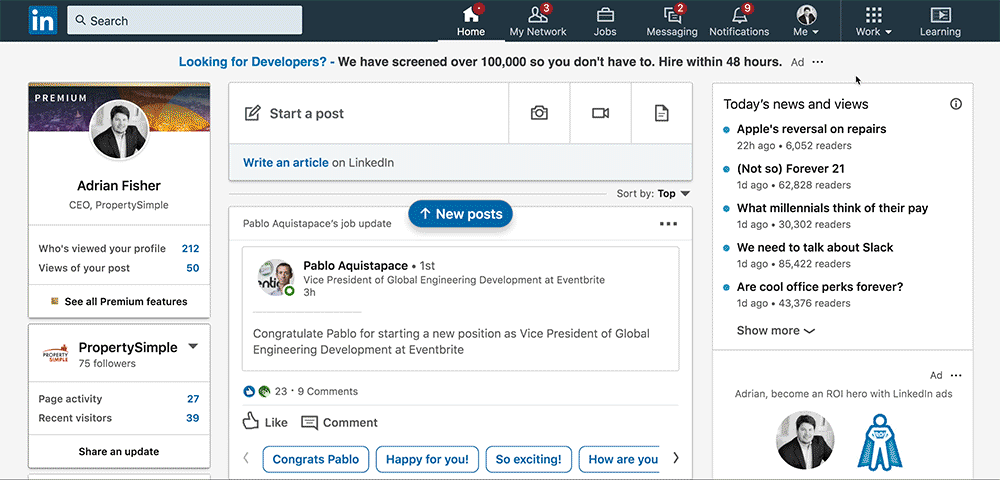Attach a document using the document icon
Screen dimensions: 1000x480
662,113
